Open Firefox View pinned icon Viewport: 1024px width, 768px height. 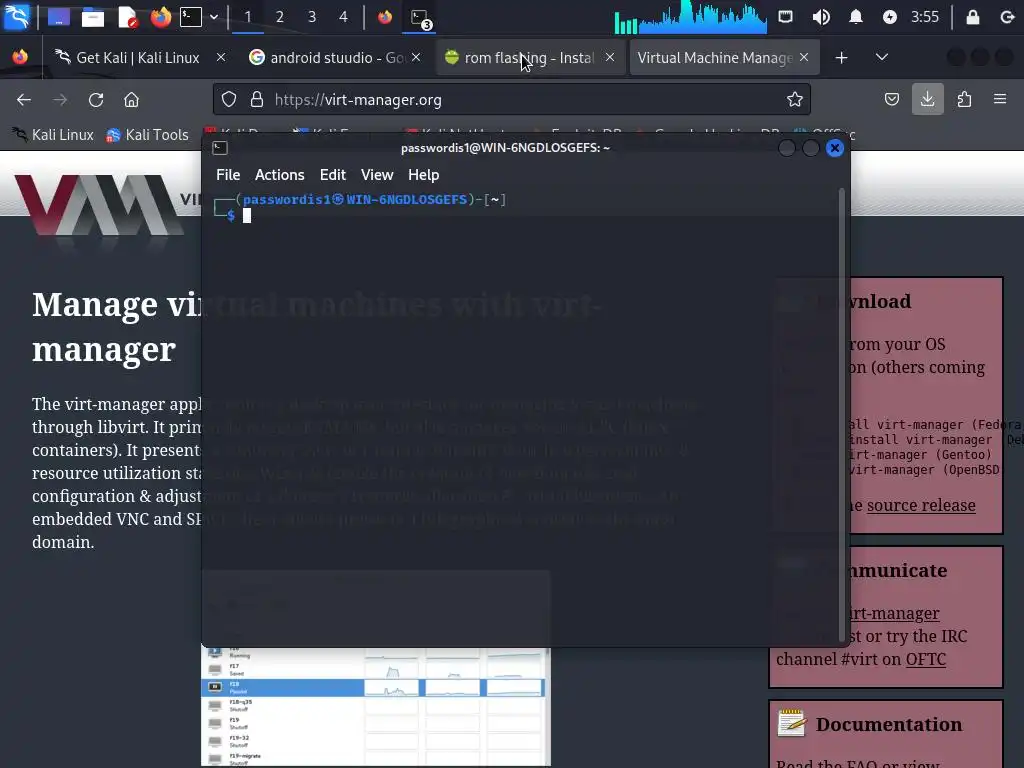(20, 57)
